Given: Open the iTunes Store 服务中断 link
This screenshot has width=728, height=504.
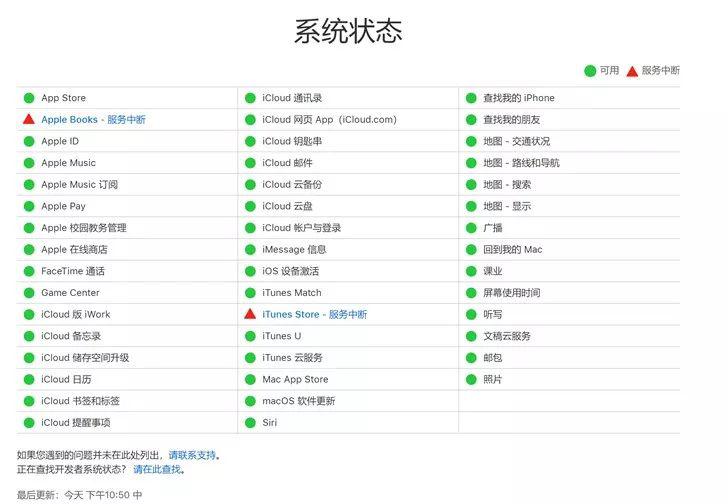Looking at the screenshot, I should coord(314,315).
